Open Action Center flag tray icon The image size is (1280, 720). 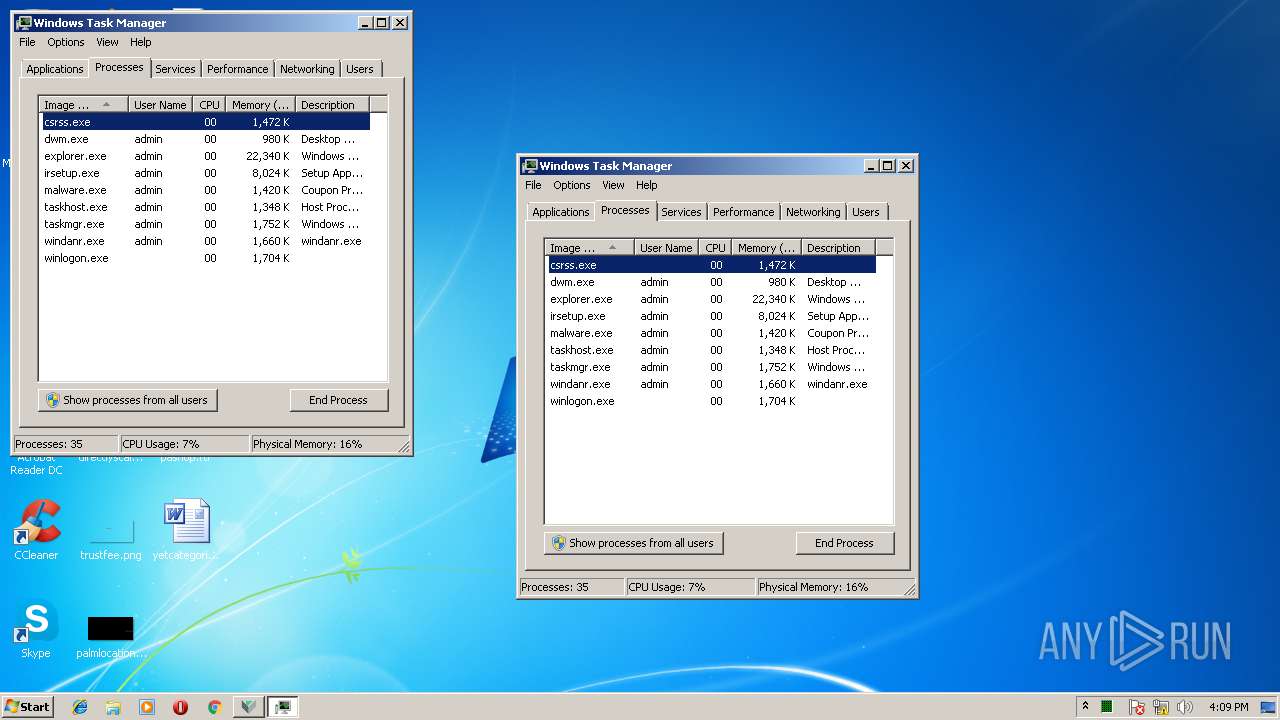click(x=1137, y=707)
